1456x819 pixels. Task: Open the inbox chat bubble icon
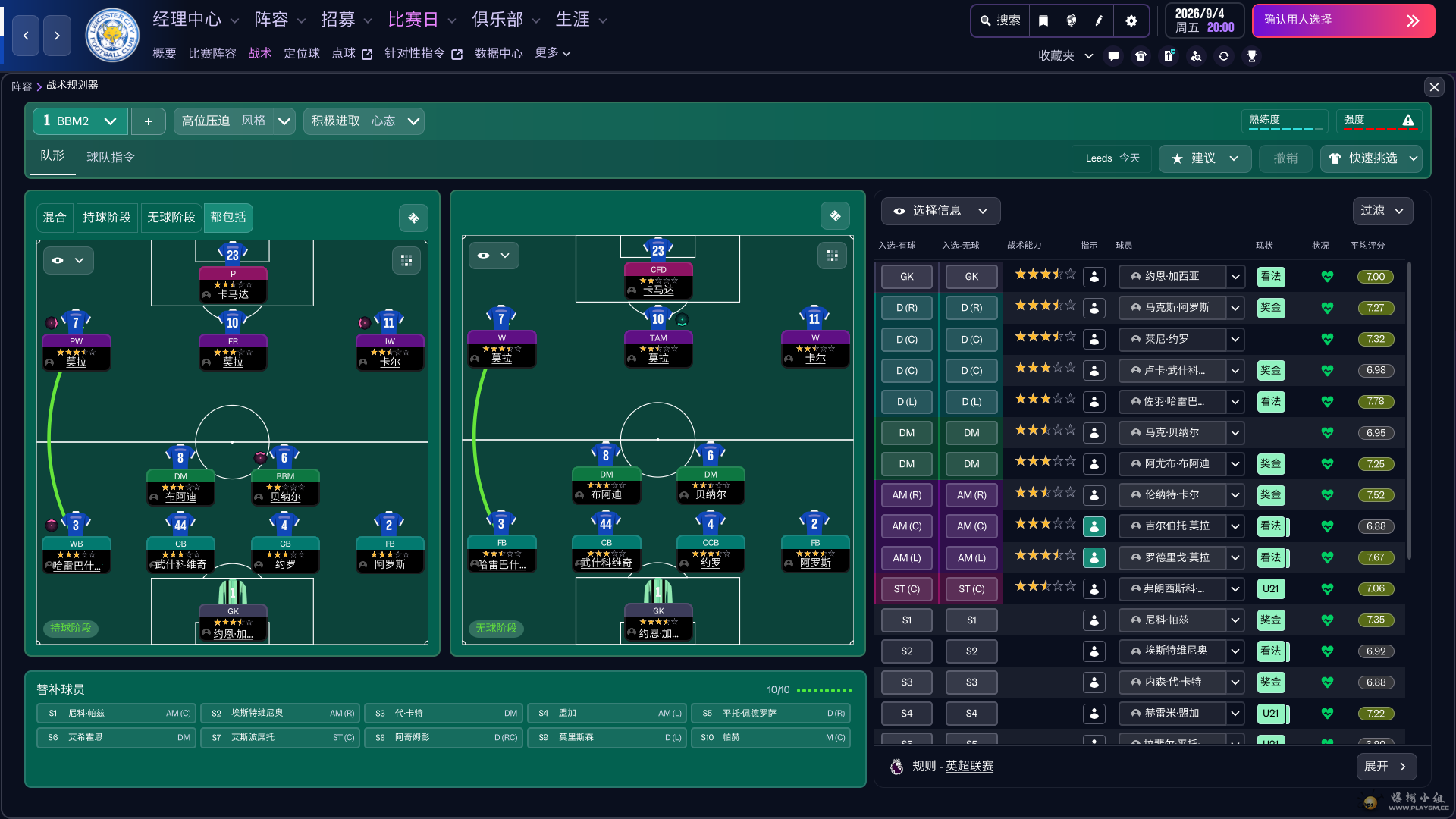pos(1112,55)
